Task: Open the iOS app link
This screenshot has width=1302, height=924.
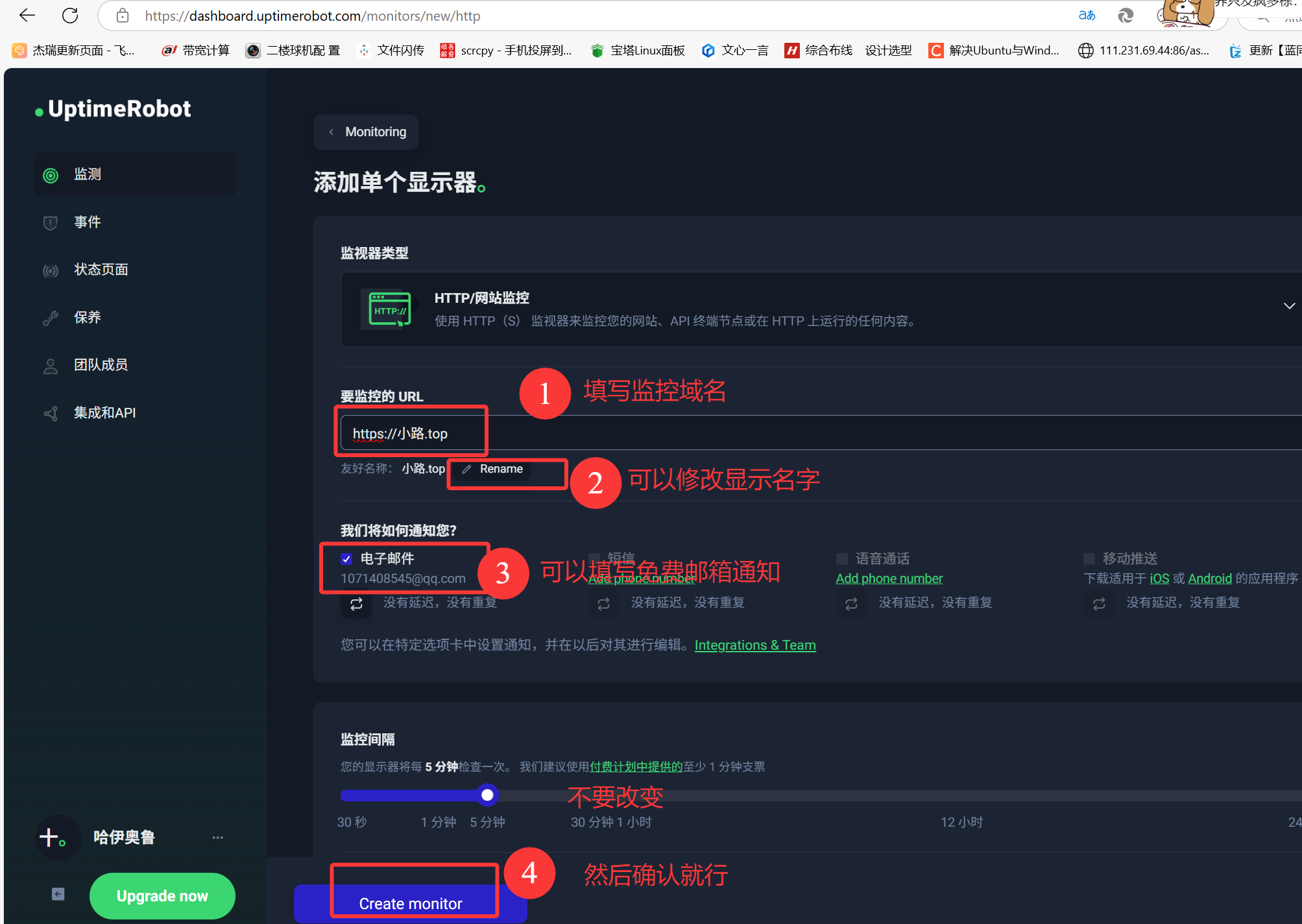Action: 1159,578
